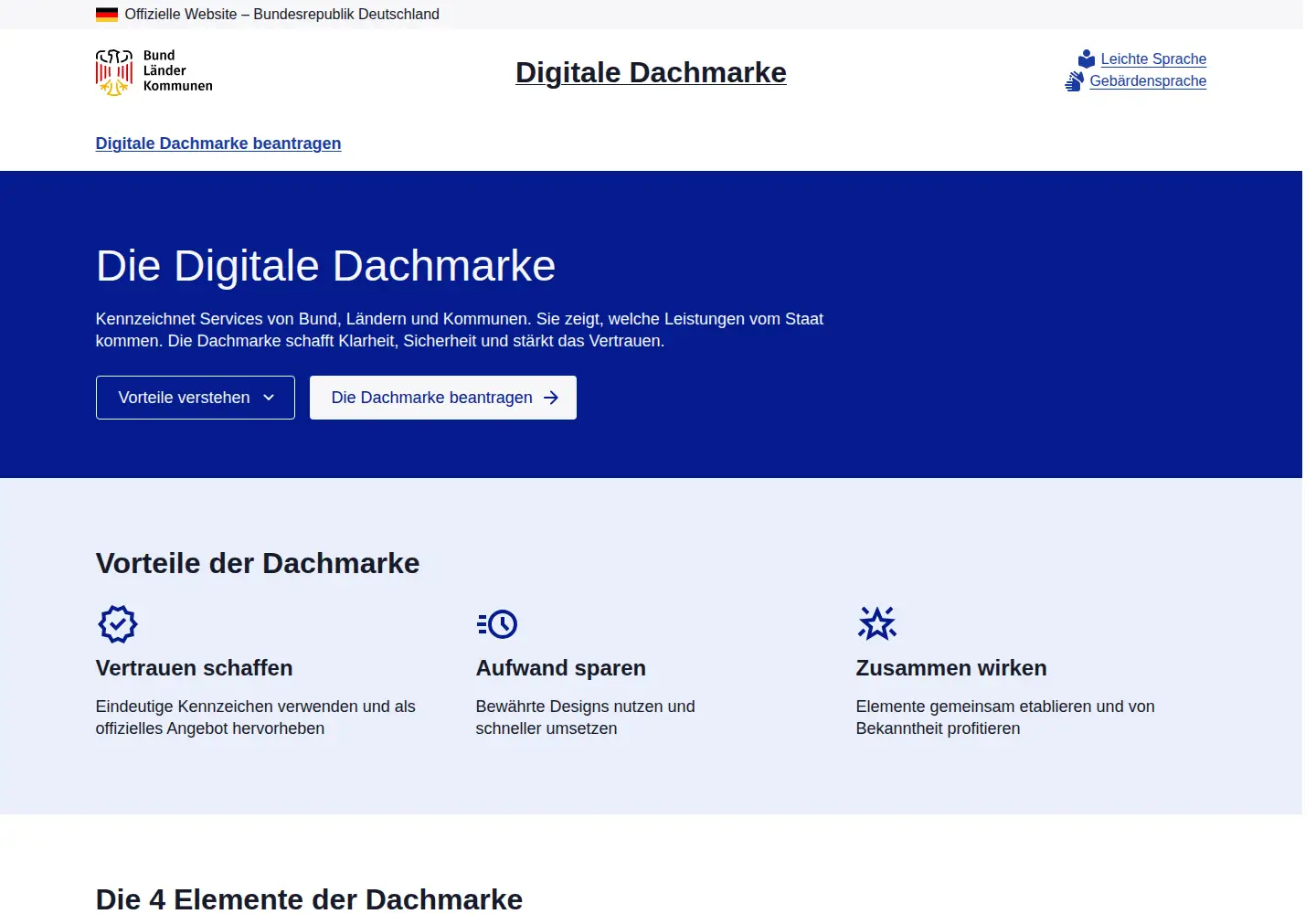
Task: Open the Digitale Dachmarke title link
Action: coord(651,72)
